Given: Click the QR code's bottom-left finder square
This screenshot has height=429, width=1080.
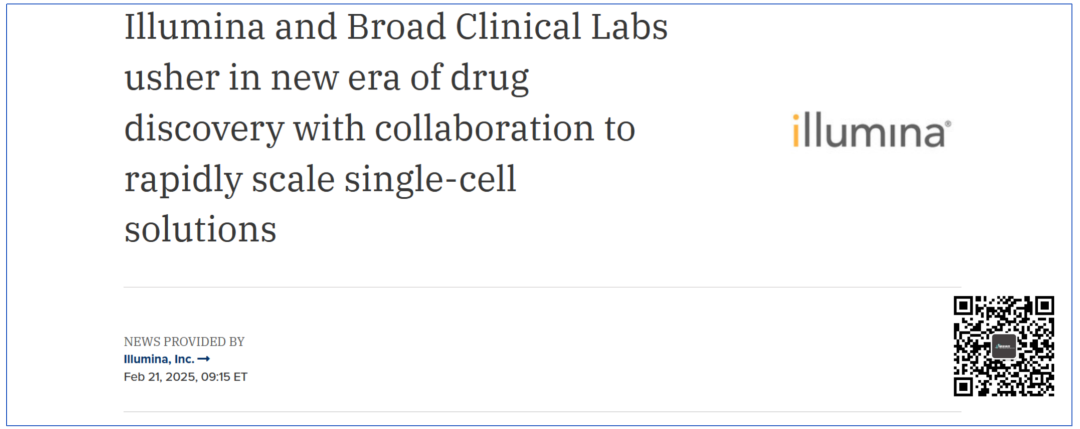Looking at the screenshot, I should coord(965,385).
